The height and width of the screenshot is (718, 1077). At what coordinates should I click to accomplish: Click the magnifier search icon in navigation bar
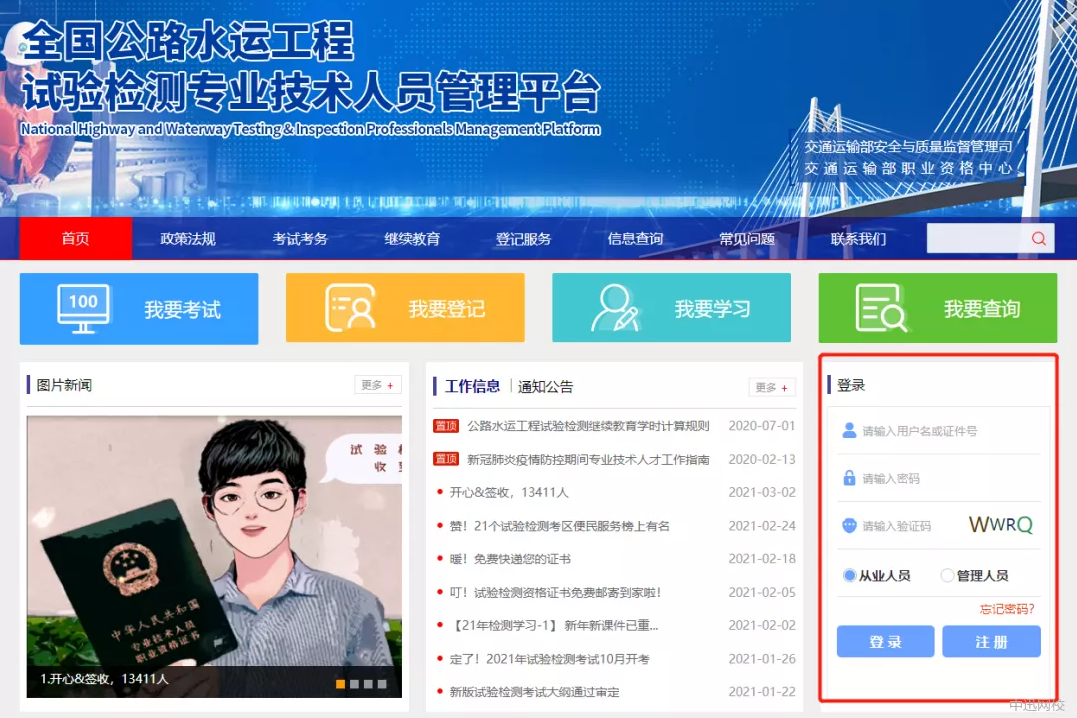pos(1039,238)
